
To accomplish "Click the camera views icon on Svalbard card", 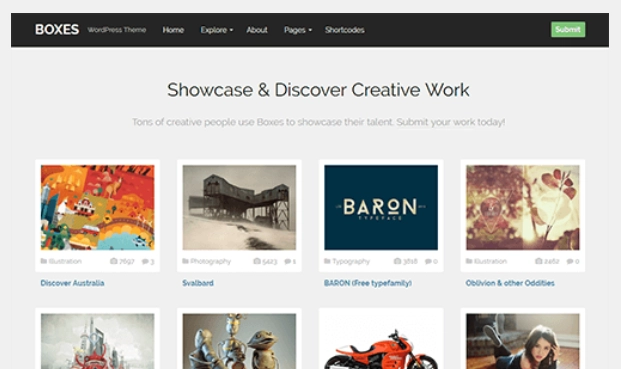I will 257,261.
